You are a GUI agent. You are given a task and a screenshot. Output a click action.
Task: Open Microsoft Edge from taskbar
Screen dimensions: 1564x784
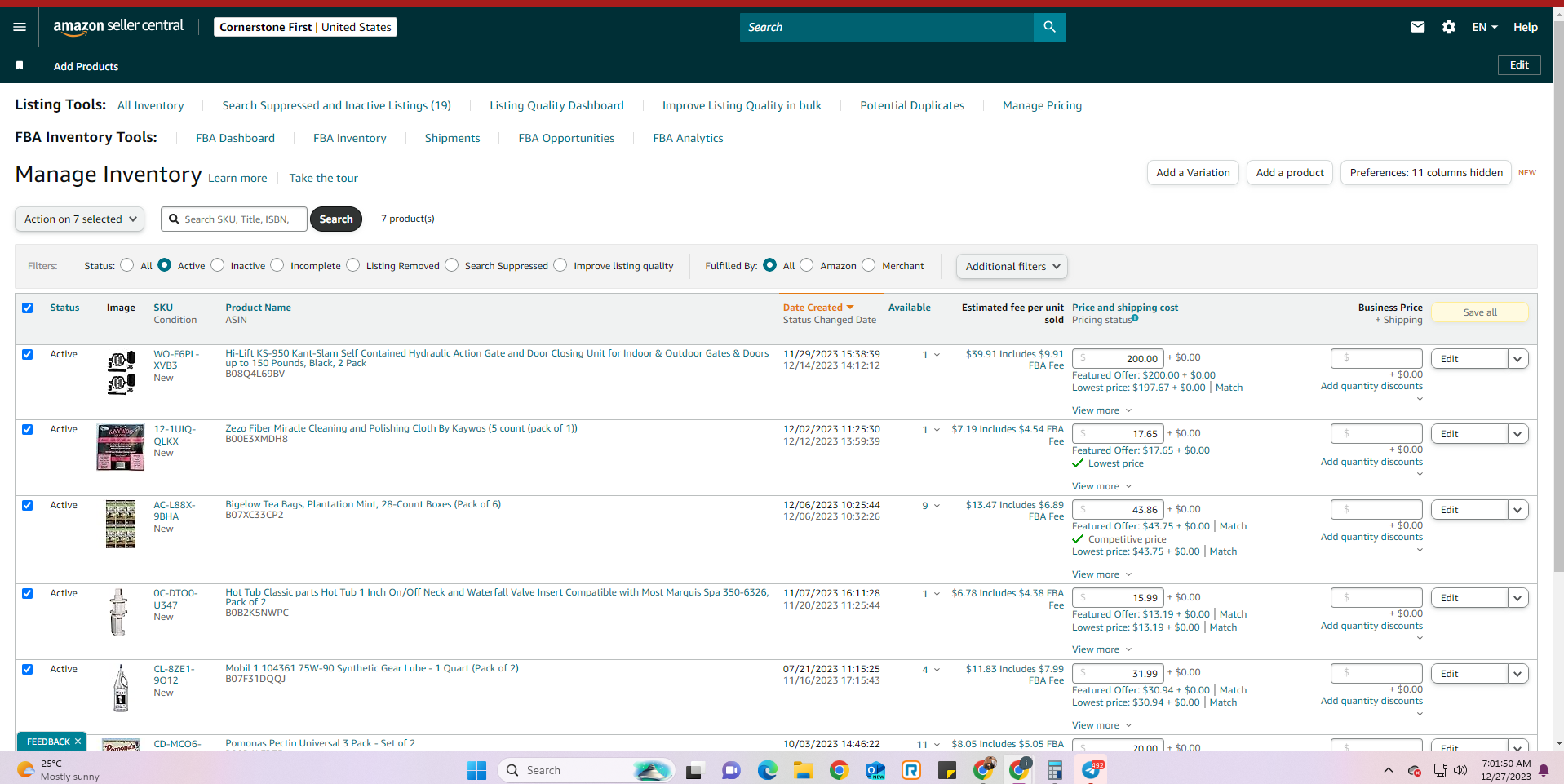coord(767,770)
